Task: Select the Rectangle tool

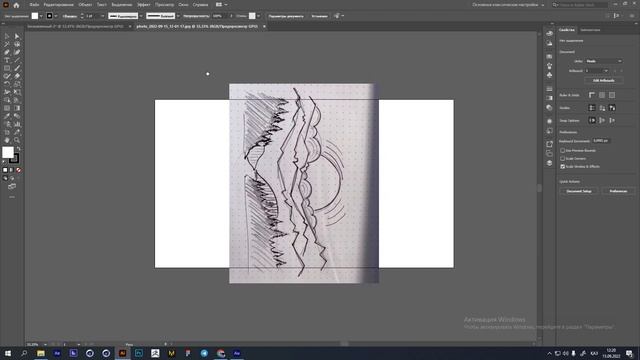Action: [7, 68]
